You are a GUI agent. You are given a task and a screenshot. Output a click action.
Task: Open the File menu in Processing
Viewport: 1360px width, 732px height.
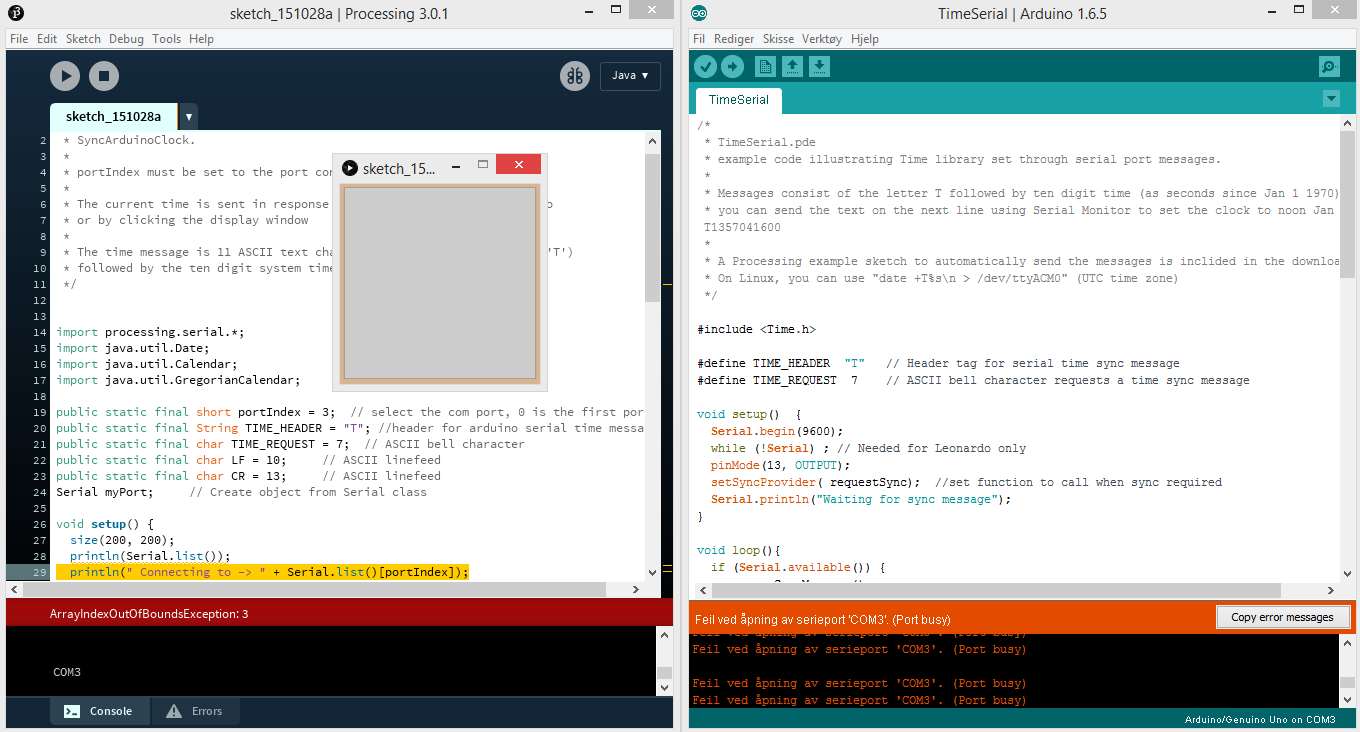pyautogui.click(x=19, y=39)
